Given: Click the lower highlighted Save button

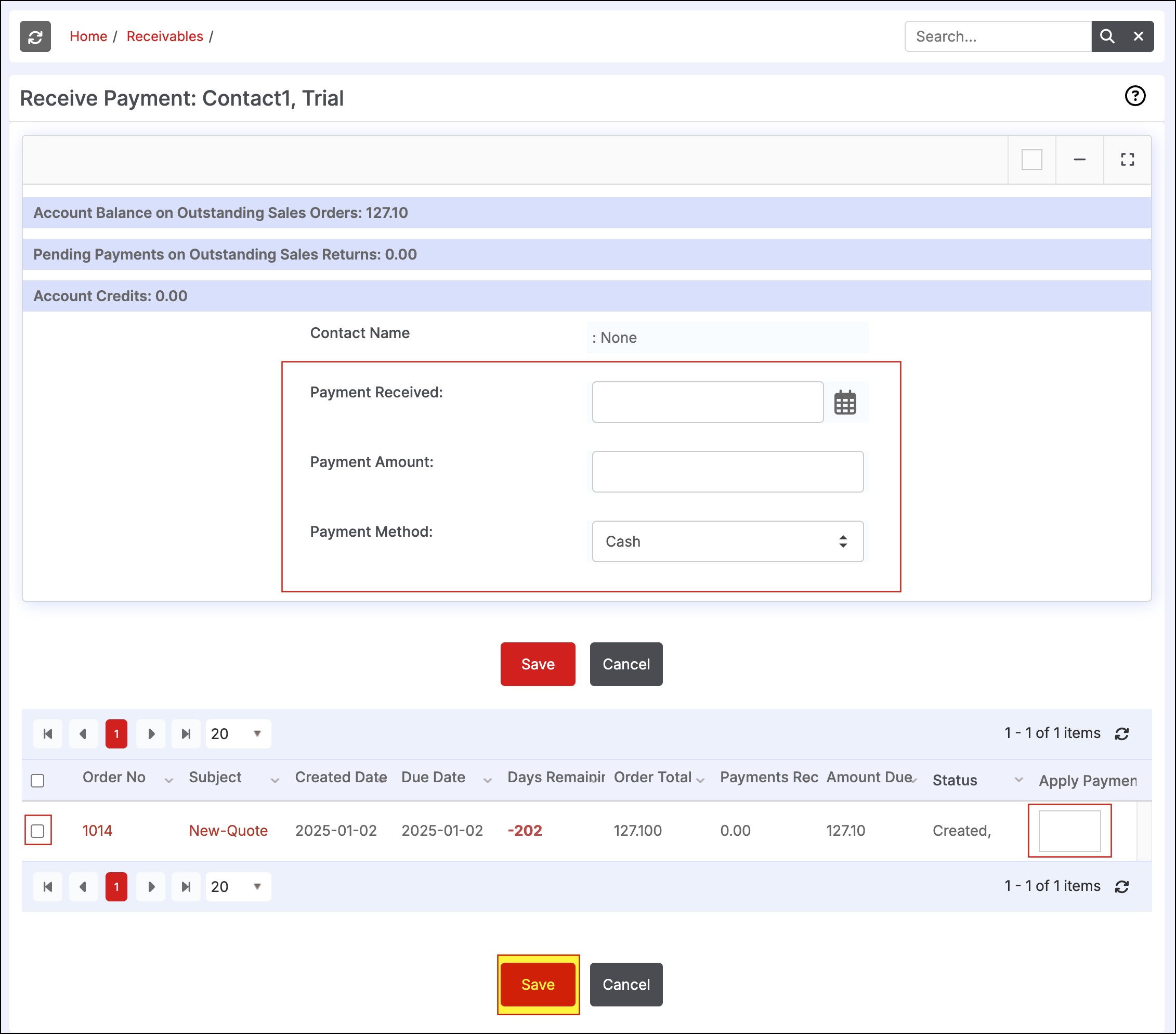Looking at the screenshot, I should (538, 985).
